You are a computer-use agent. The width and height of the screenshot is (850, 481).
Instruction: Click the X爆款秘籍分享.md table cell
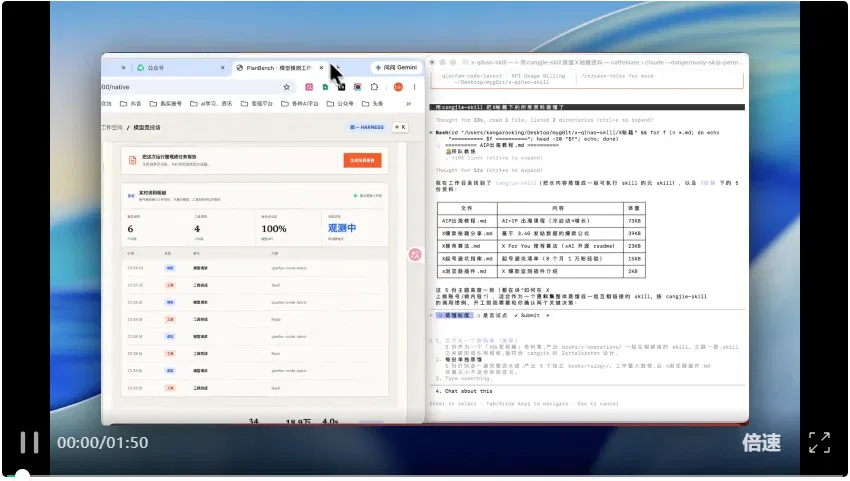pyautogui.click(x=467, y=233)
